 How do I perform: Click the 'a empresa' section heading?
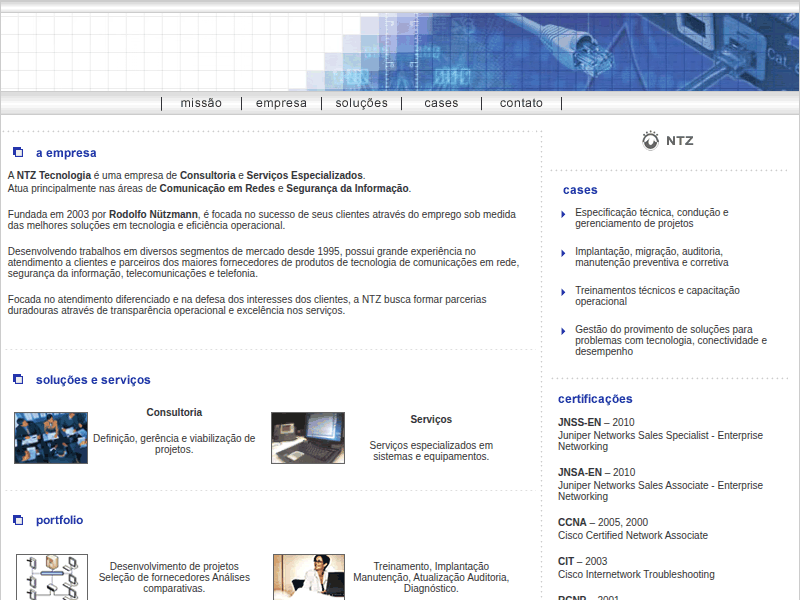tap(66, 153)
